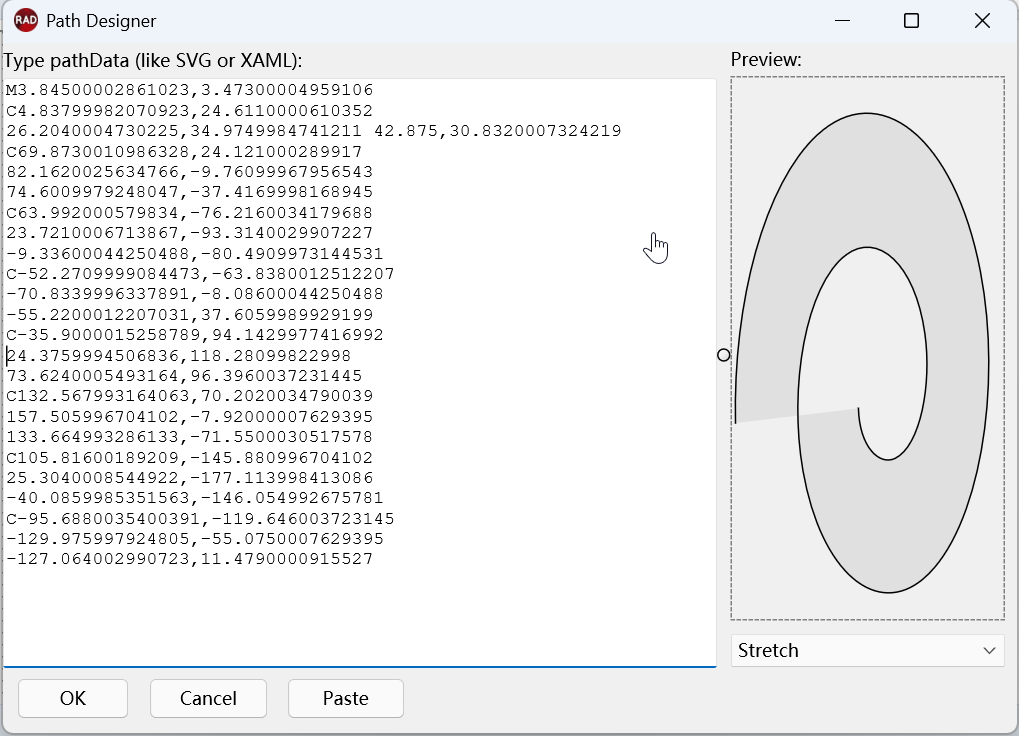This screenshot has height=736, width=1019.
Task: Click the line C69.8730010986328,24.121000289917
Action: pos(185,151)
